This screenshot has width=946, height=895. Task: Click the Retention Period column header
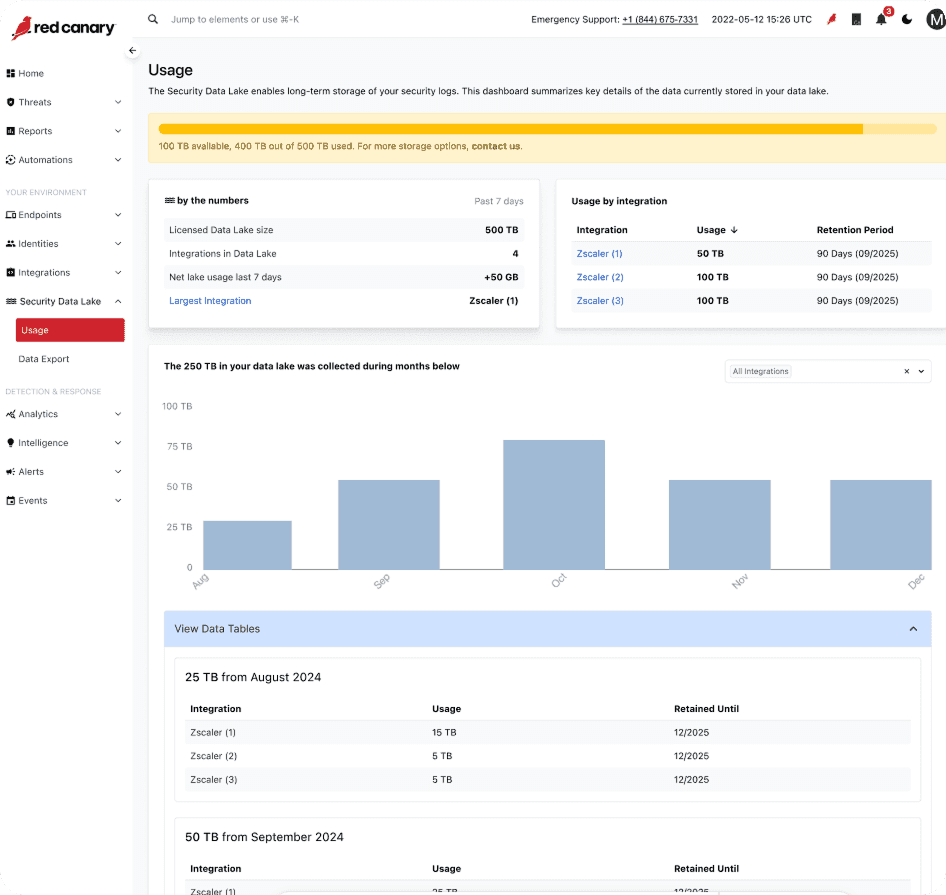(x=854, y=230)
